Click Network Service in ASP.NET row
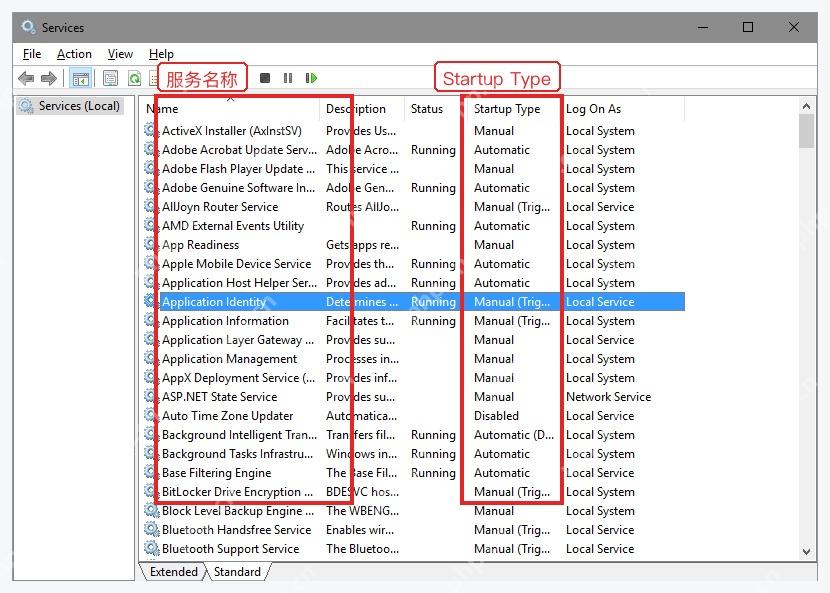The width and height of the screenshot is (830, 593). (x=608, y=397)
